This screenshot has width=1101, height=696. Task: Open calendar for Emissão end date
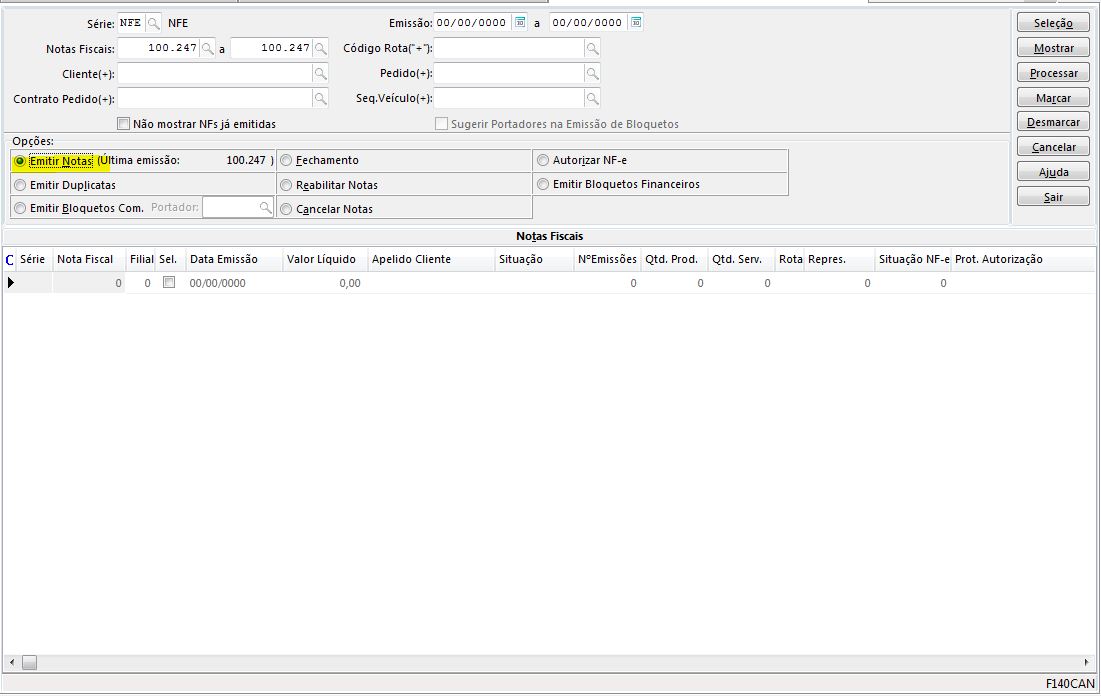pyautogui.click(x=636, y=22)
